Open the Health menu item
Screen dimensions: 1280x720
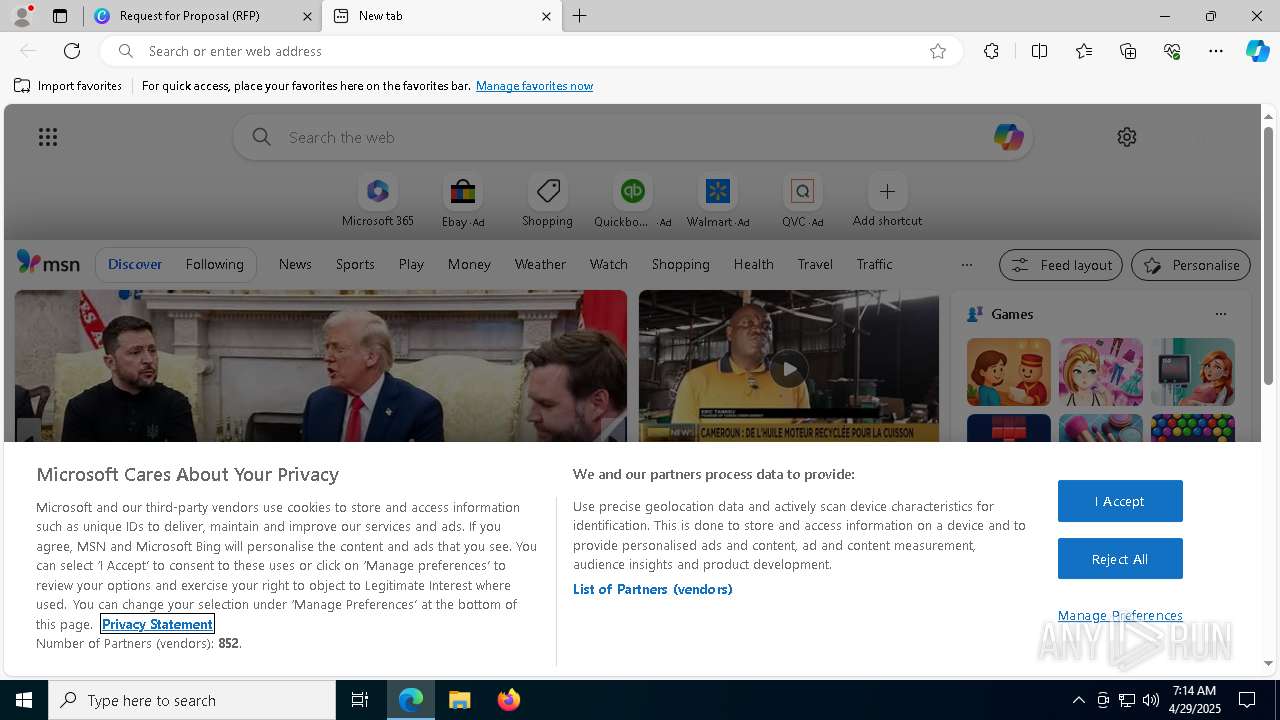pyautogui.click(x=753, y=264)
